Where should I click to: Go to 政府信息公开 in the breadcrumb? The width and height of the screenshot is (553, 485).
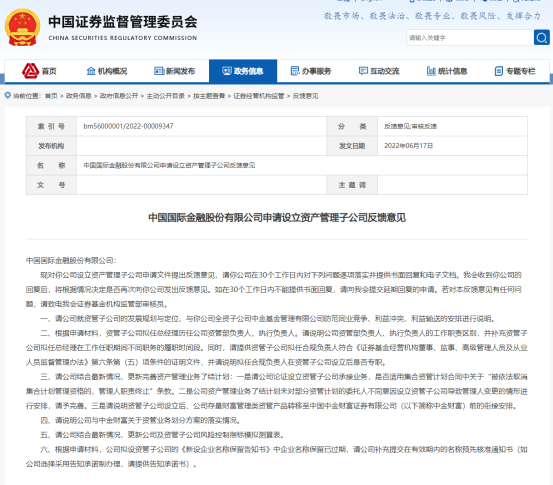pos(119,96)
